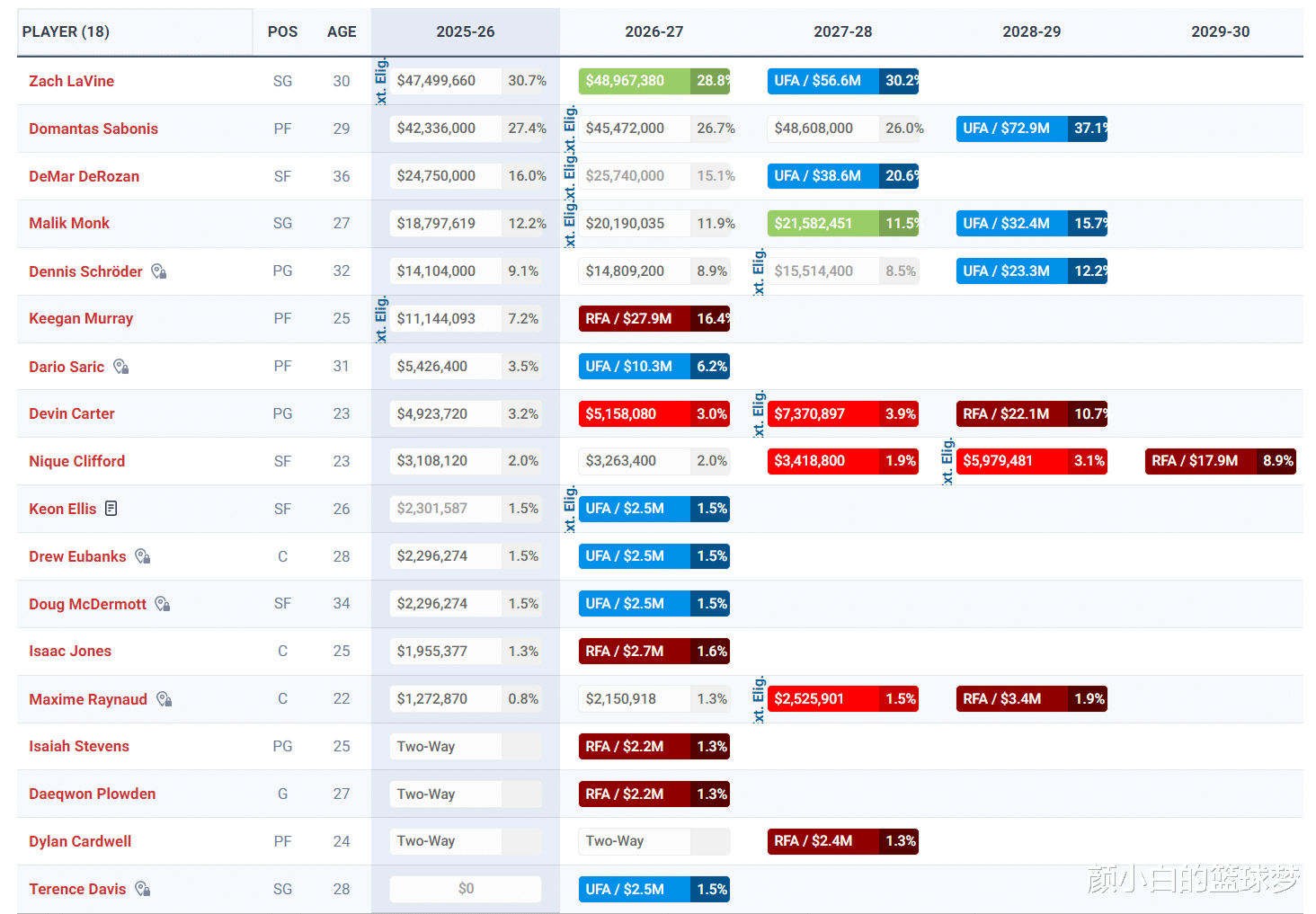This screenshot has width=1316, height=914.
Task: Click the location-lock icon beside Terence Davis
Action: click(x=143, y=889)
